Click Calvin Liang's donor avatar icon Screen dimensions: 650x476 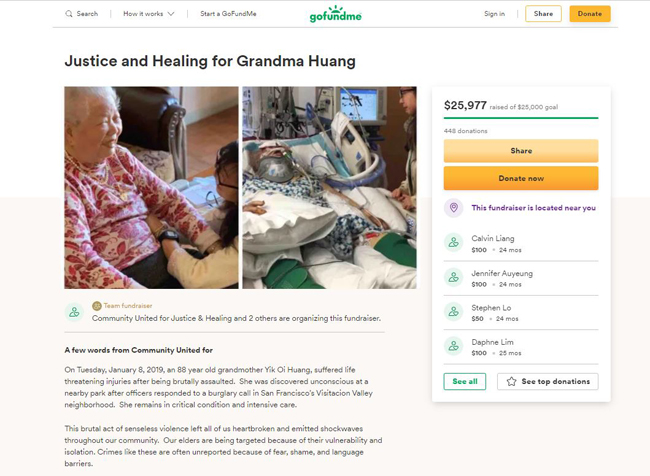pos(454,243)
